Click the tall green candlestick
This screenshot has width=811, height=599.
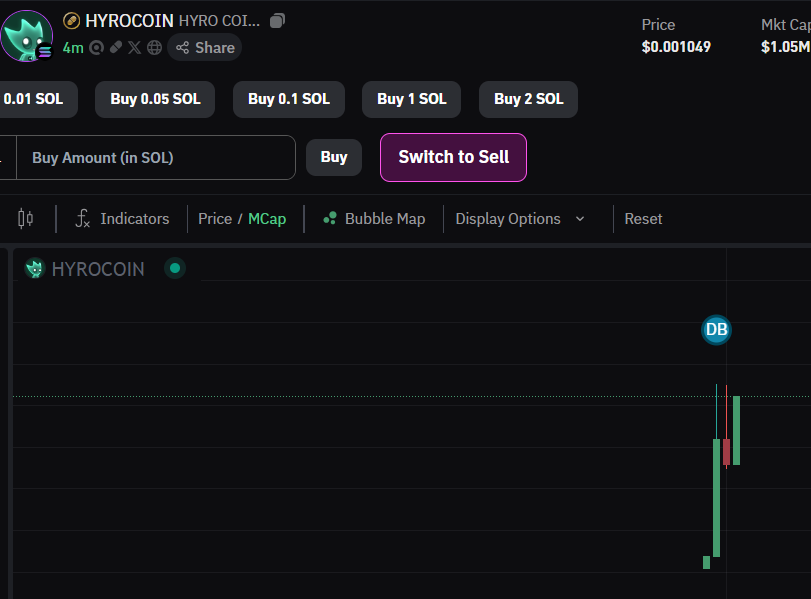click(x=716, y=498)
